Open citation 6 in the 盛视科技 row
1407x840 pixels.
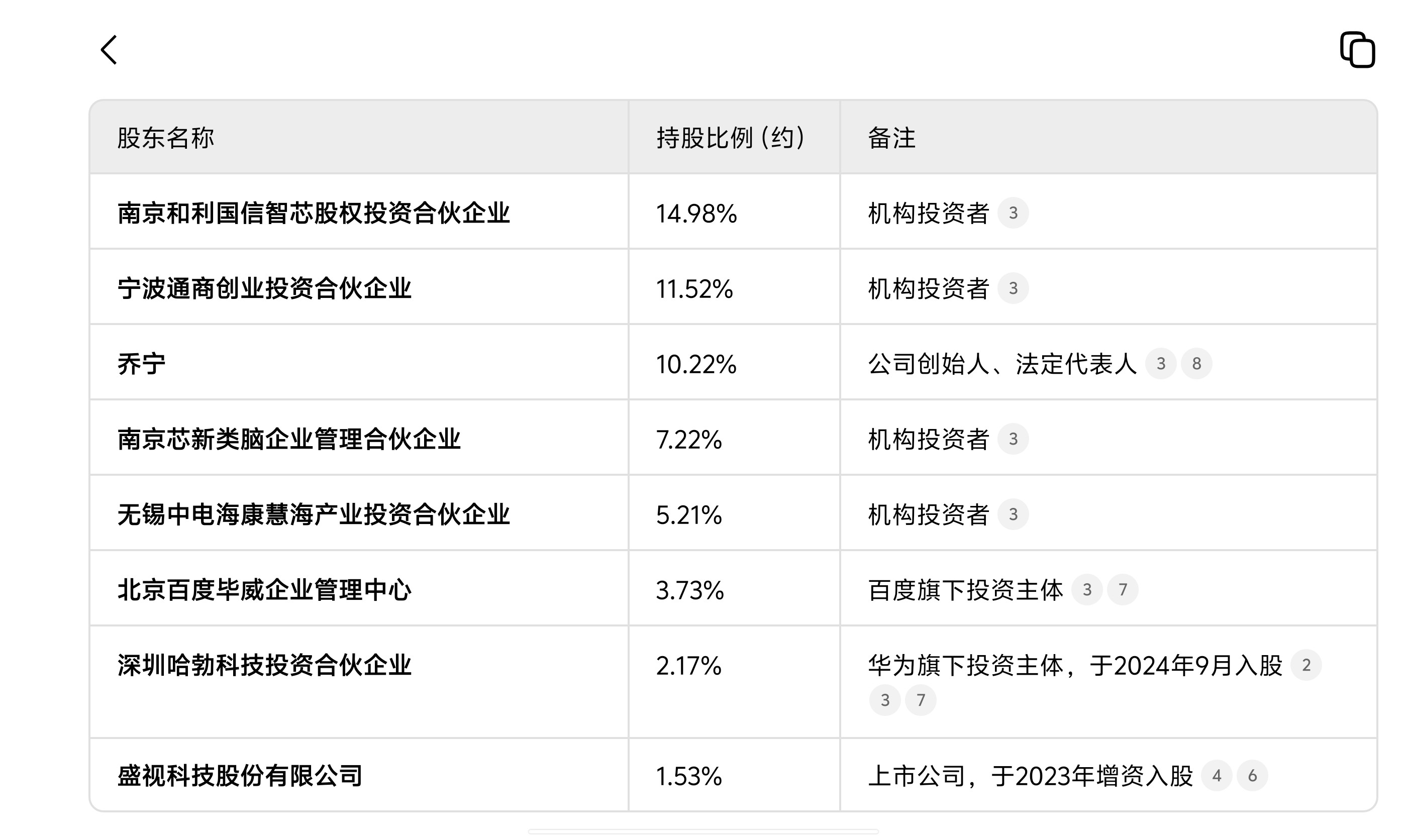[x=1252, y=775]
